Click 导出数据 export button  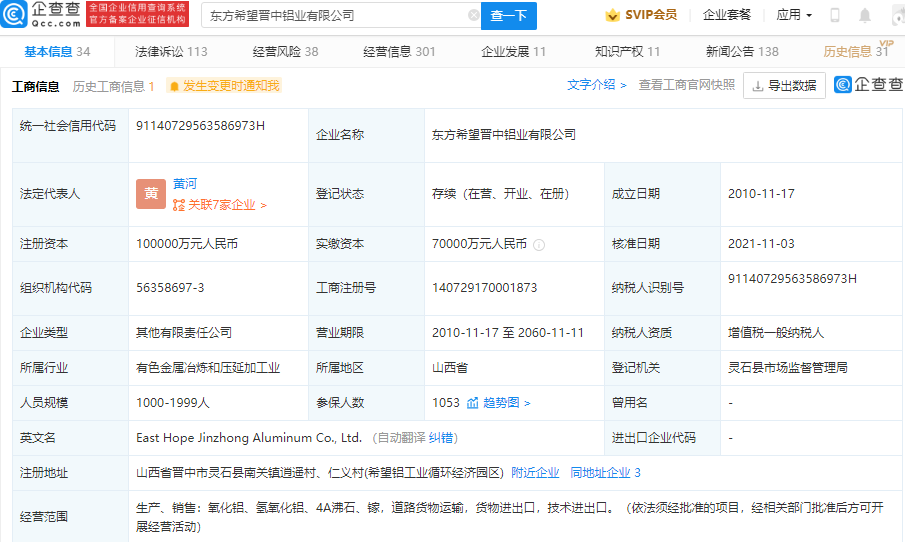point(784,85)
